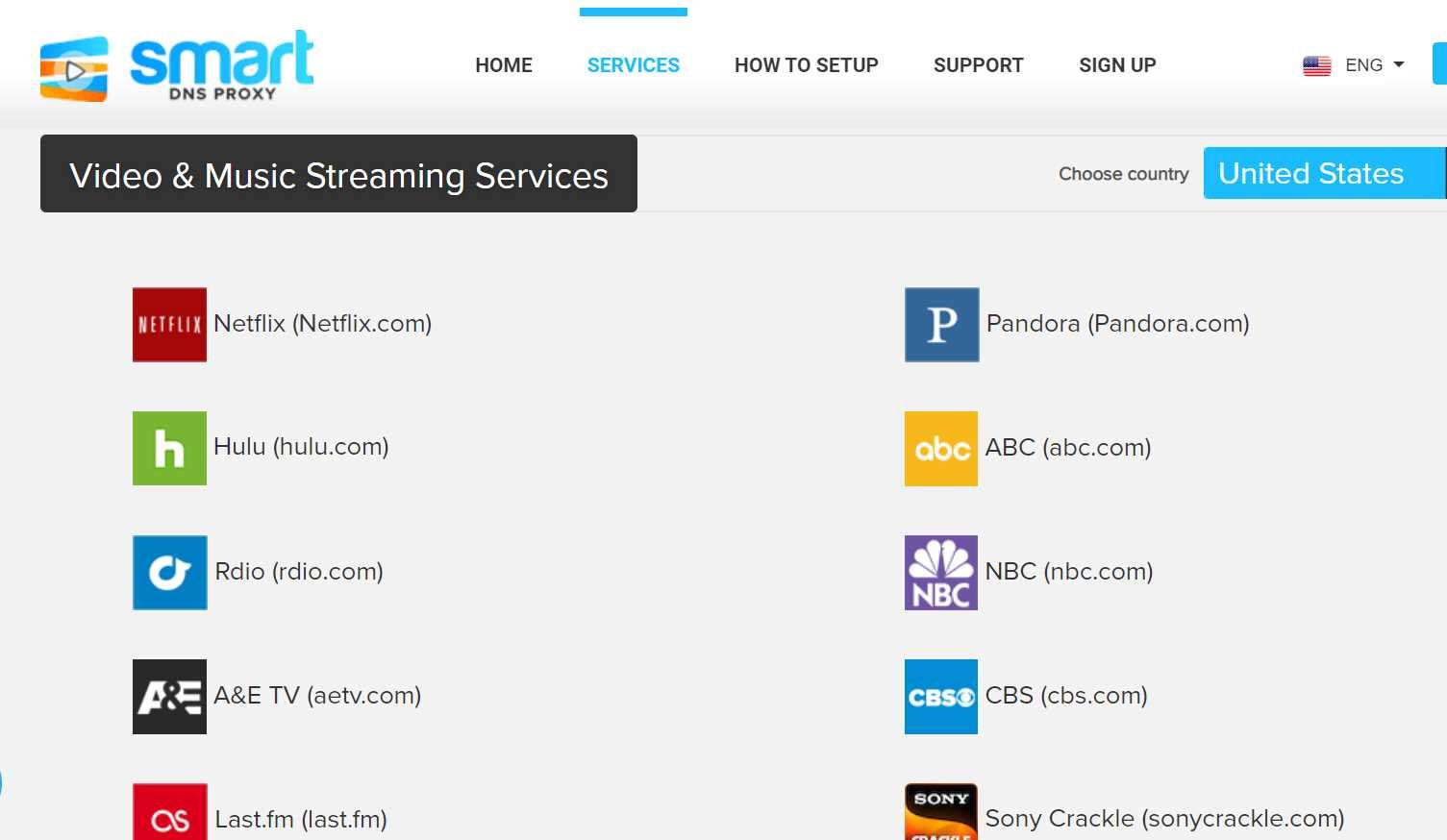Open the HOW TO SETUP page

tap(807, 65)
